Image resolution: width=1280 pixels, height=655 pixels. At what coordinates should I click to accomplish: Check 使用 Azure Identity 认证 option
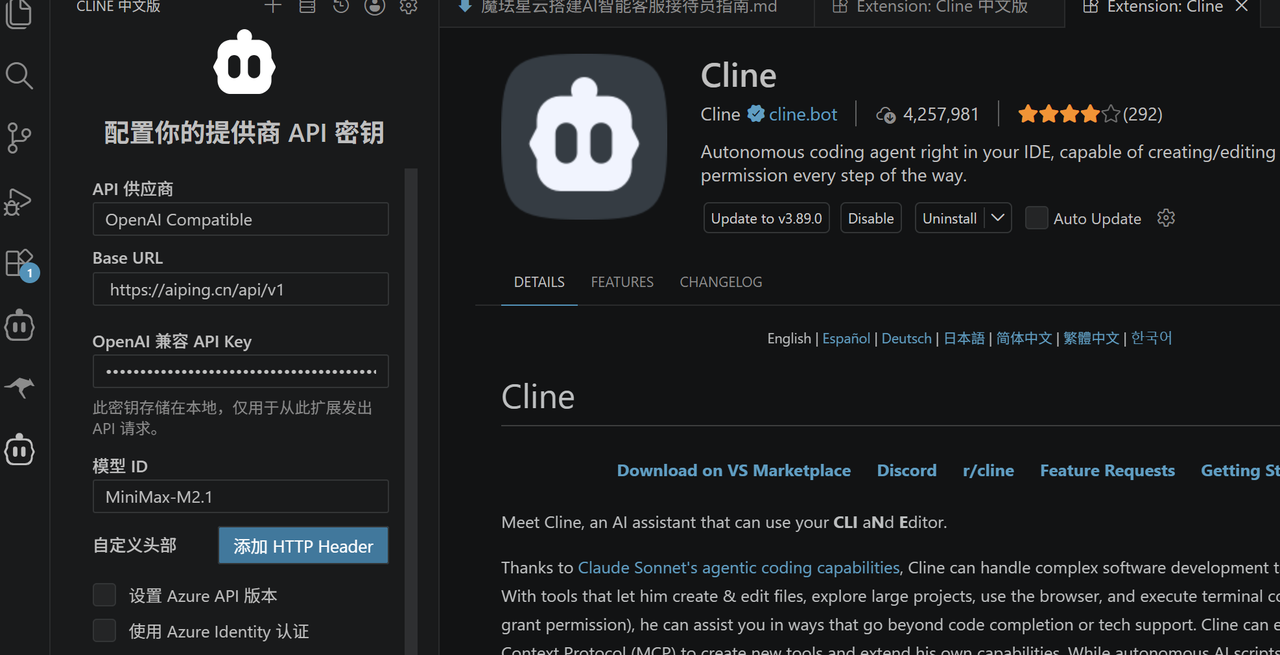(x=104, y=630)
